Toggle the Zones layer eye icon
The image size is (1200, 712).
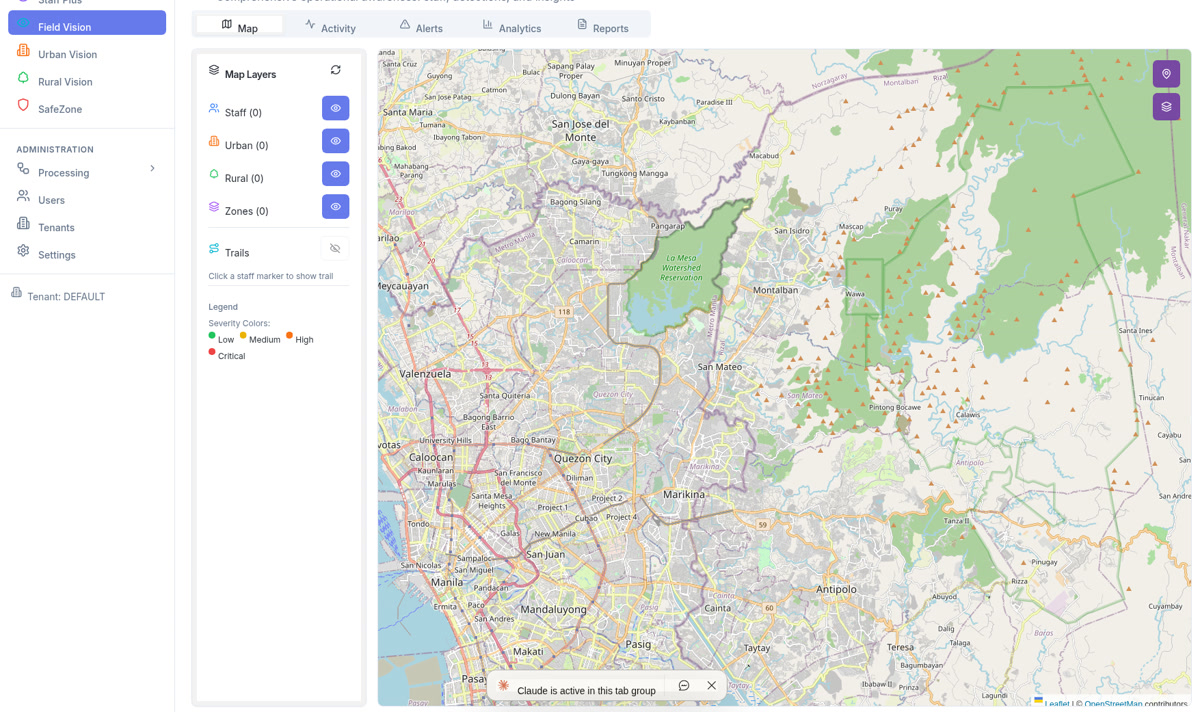coord(335,206)
